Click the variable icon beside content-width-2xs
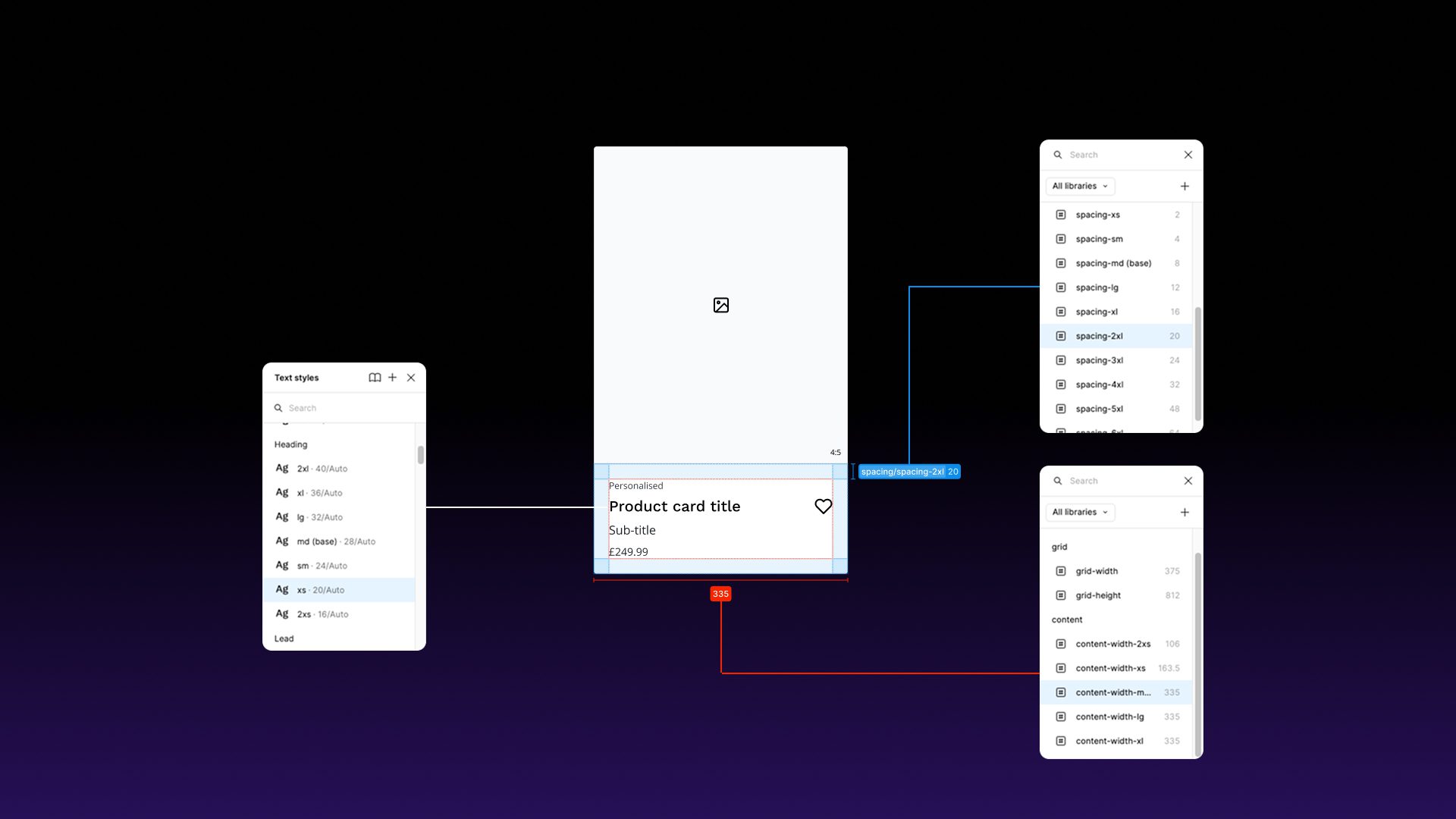This screenshot has width=1456, height=819. (x=1061, y=644)
